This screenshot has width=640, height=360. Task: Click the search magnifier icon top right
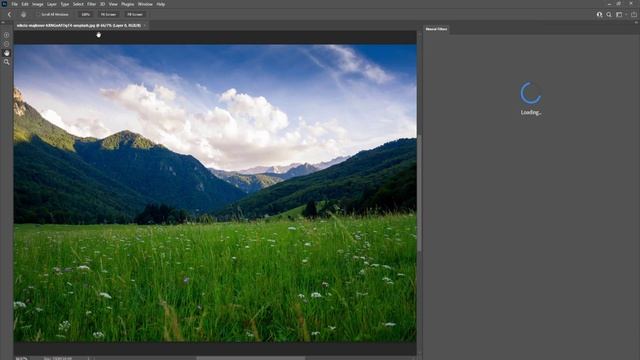[x=609, y=15]
